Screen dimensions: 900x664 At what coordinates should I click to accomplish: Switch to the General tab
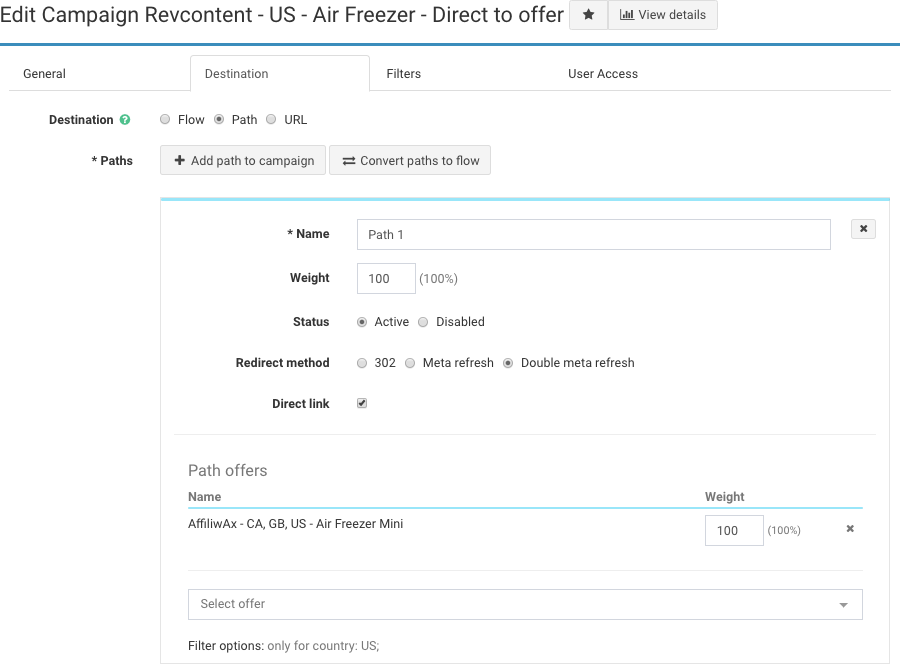[x=44, y=73]
